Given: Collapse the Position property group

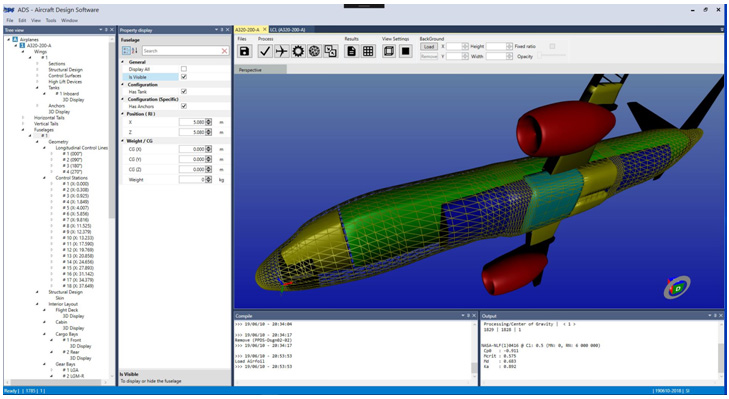Looking at the screenshot, I should pos(123,113).
